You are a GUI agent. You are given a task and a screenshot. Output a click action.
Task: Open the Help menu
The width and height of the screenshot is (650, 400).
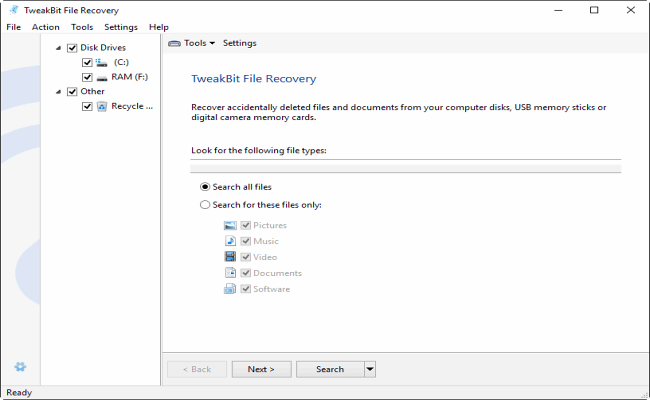(x=159, y=27)
